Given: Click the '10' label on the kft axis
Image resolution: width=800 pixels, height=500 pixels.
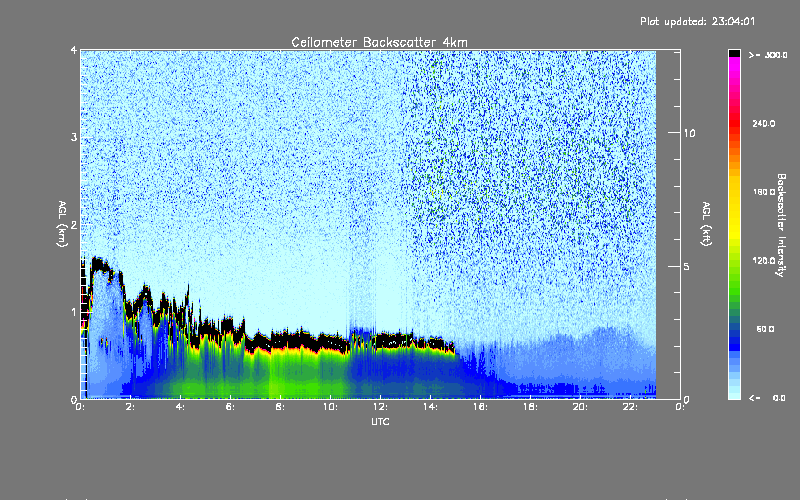Looking at the screenshot, I should [689, 133].
